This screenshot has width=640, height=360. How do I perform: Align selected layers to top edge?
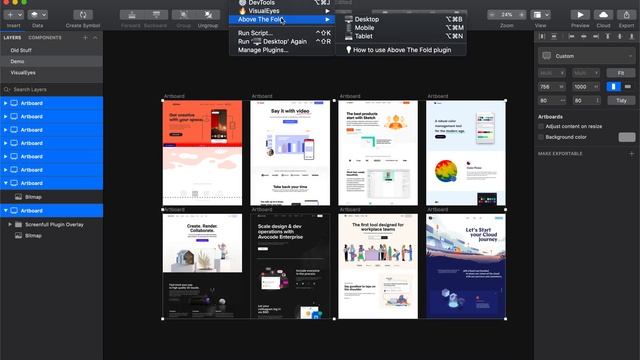coord(608,36)
